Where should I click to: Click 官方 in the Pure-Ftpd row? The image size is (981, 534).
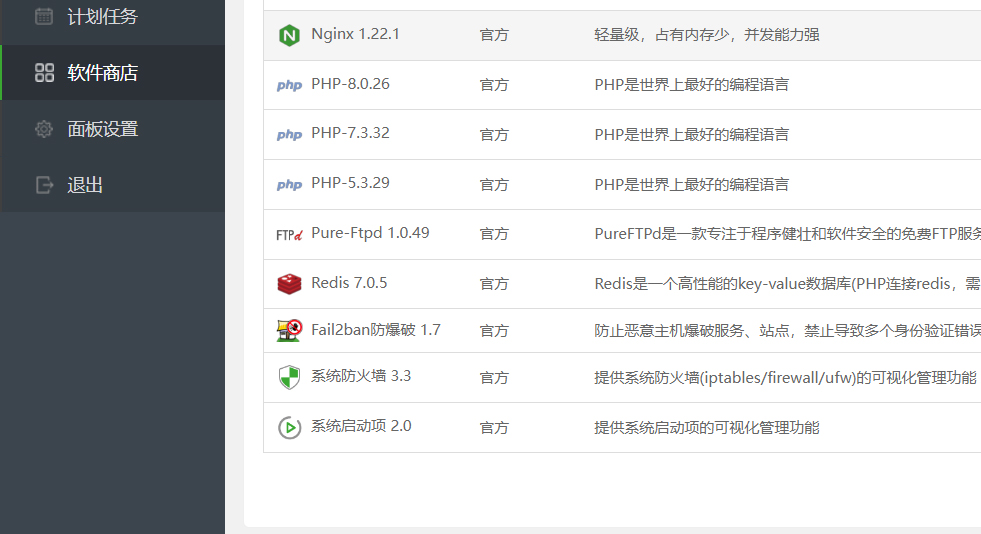[x=494, y=234]
